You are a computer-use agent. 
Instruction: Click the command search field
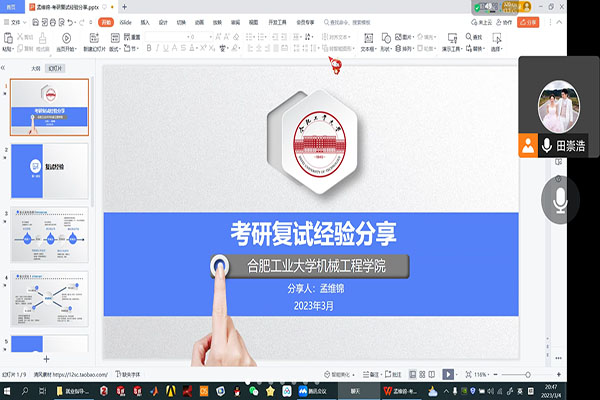coord(347,23)
